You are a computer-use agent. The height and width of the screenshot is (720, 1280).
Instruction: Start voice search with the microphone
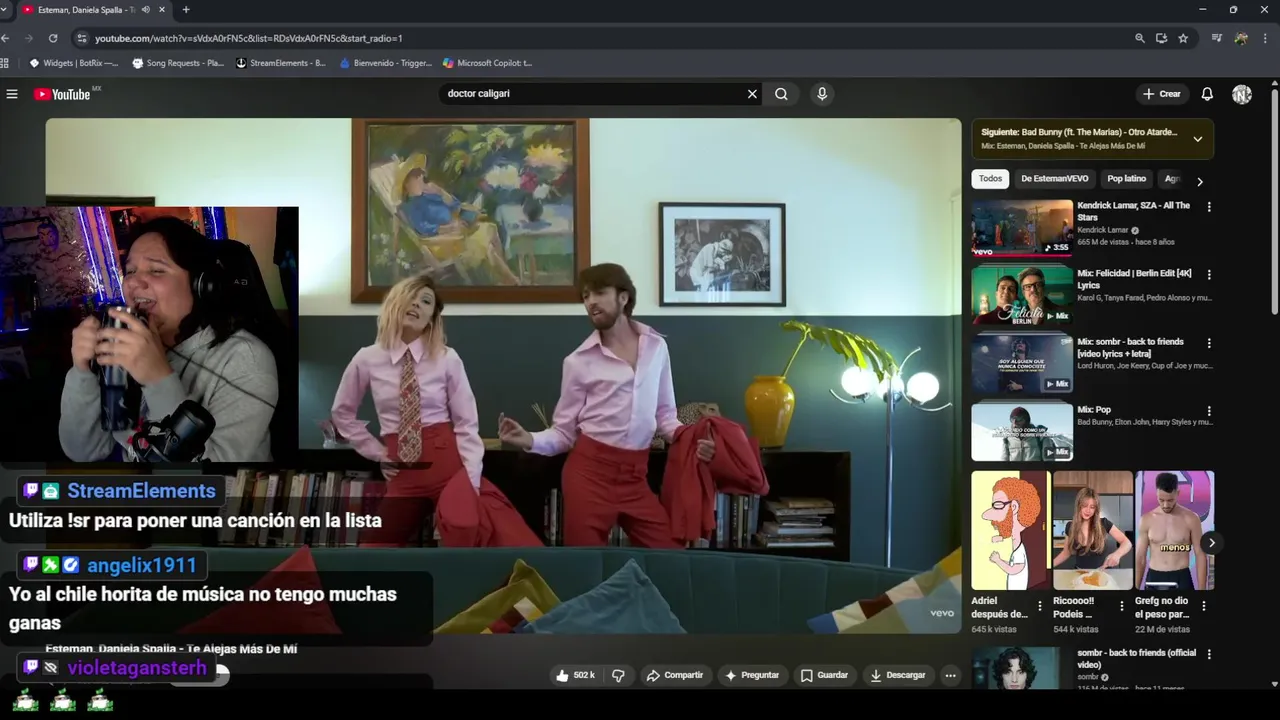(x=822, y=94)
